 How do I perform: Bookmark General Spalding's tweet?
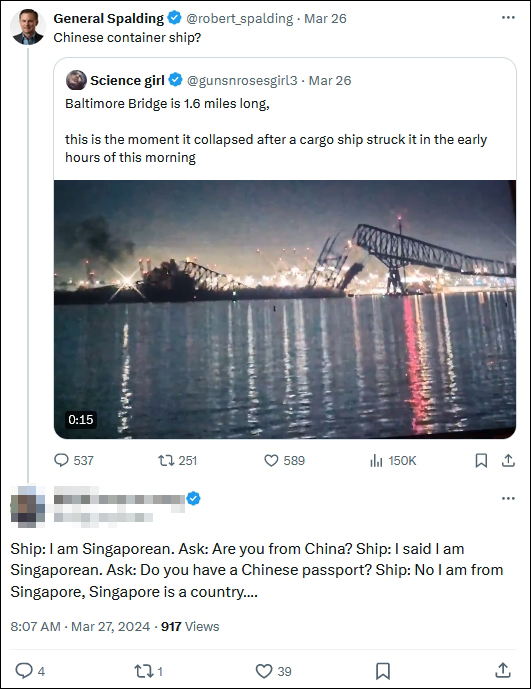click(481, 460)
